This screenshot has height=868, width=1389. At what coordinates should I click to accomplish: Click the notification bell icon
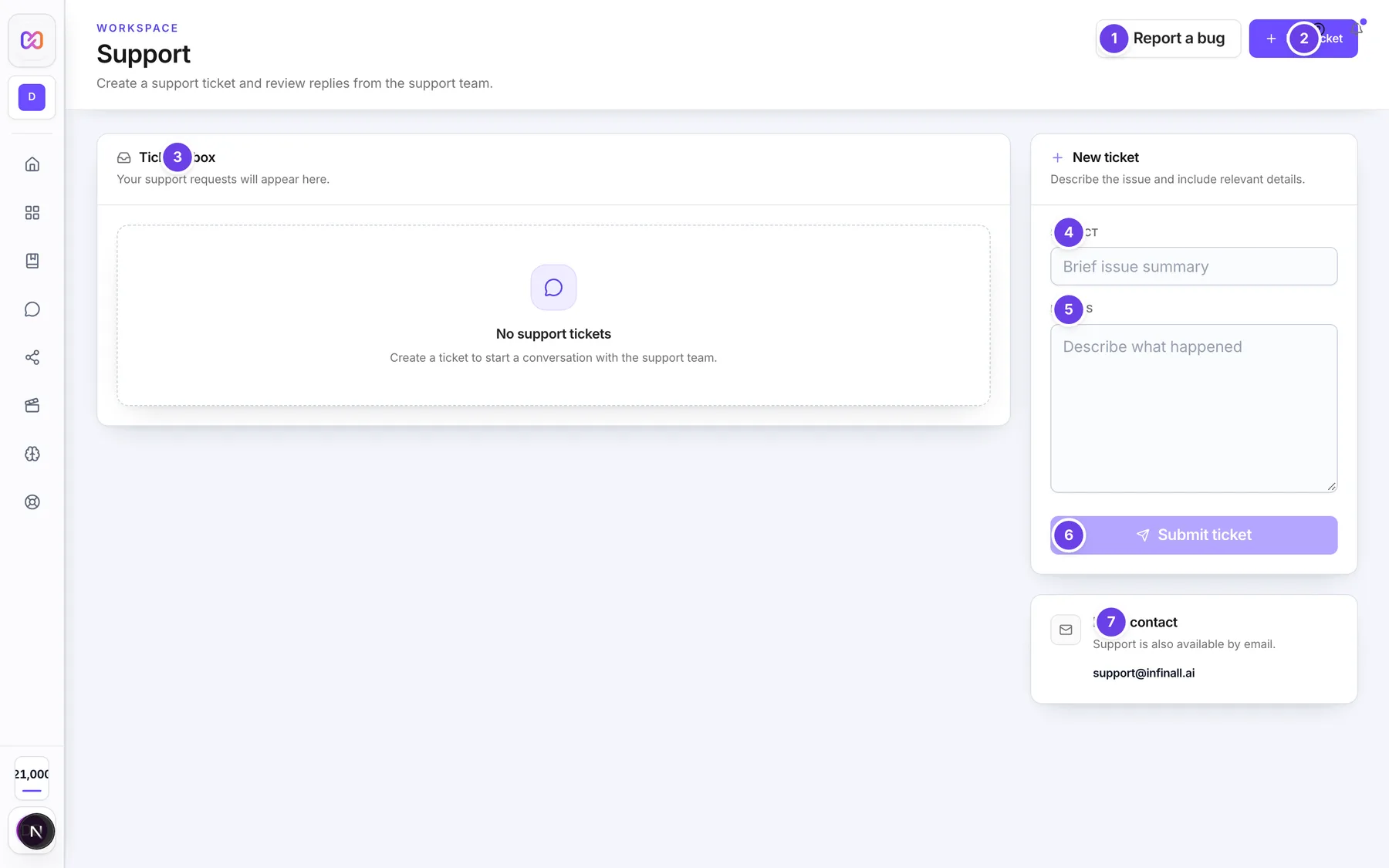1359,28
